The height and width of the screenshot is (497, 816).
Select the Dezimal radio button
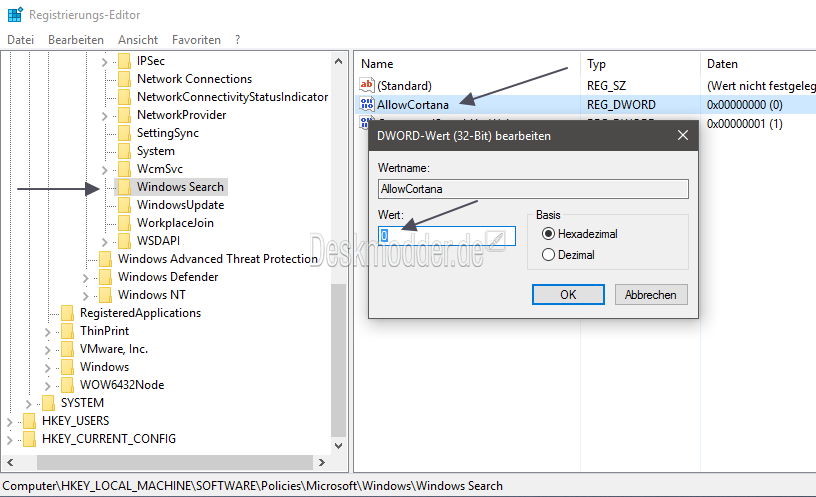point(547,255)
